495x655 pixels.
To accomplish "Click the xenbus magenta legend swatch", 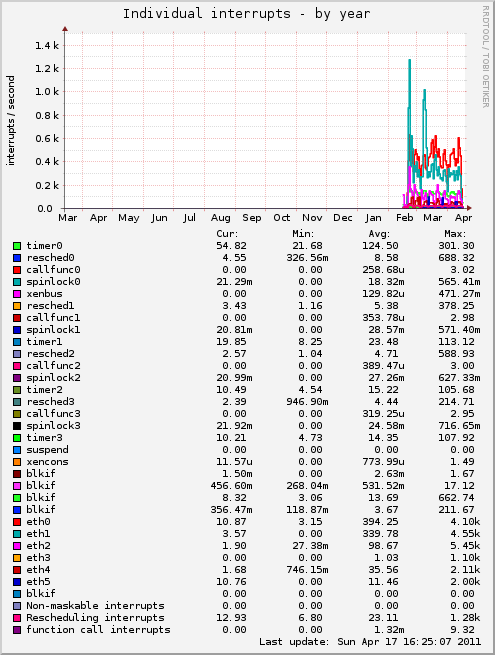I will (x=17, y=294).
